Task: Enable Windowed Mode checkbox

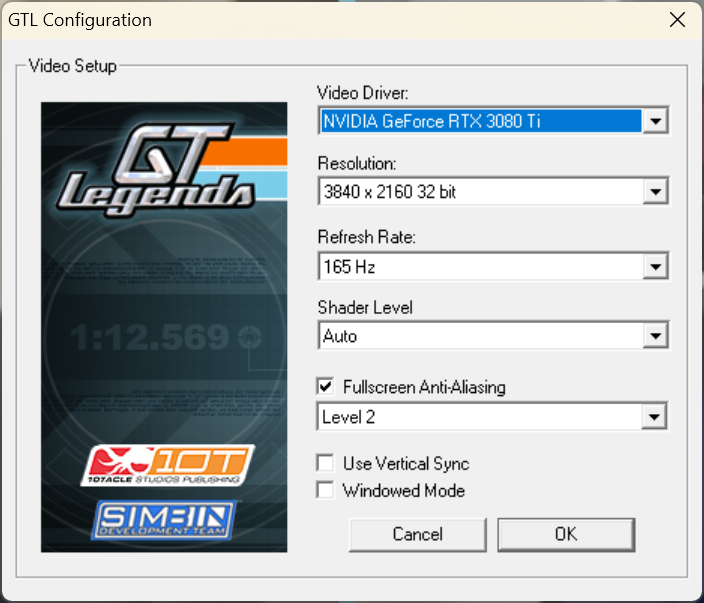Action: 326,490
